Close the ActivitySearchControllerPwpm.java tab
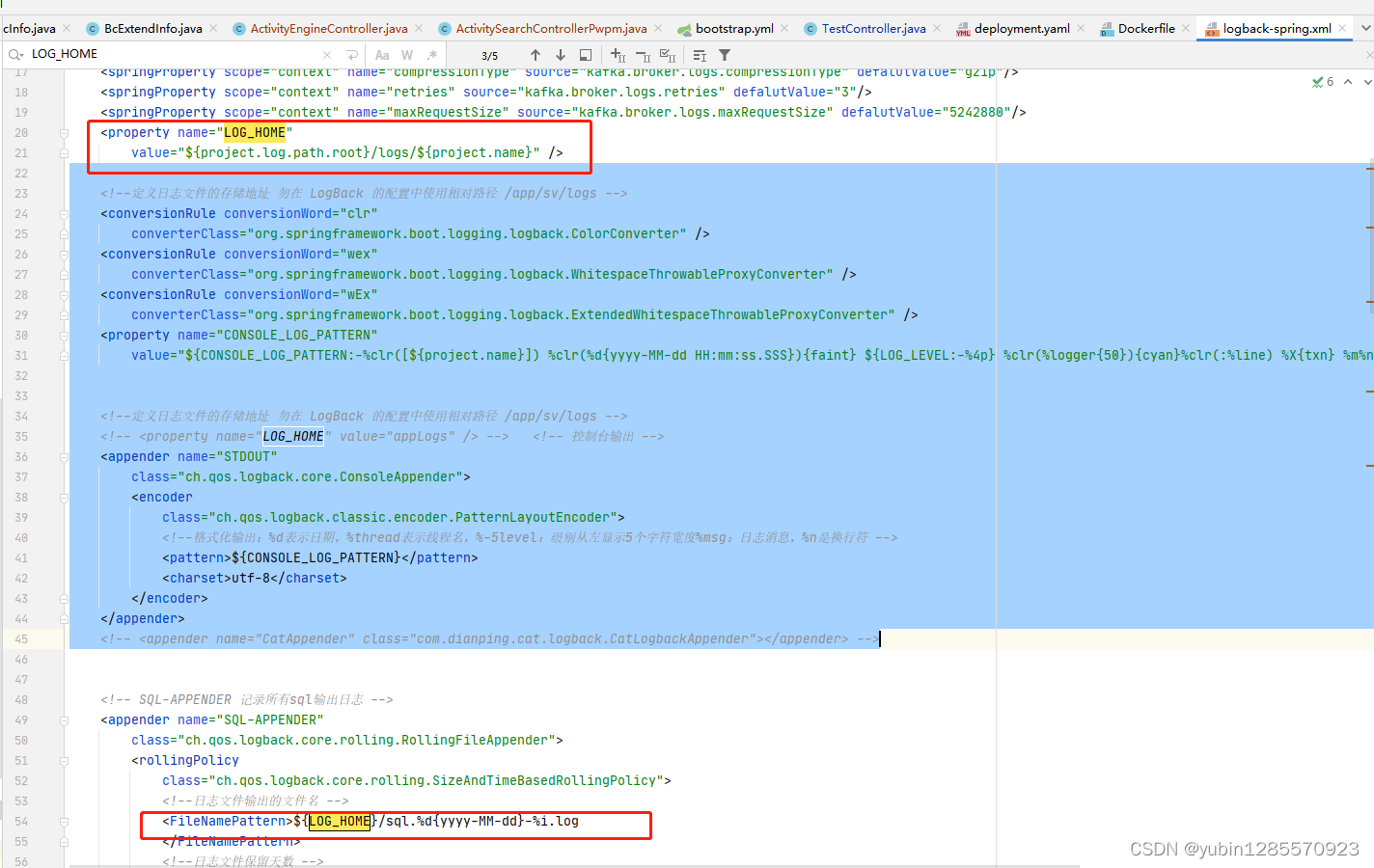 tap(658, 28)
